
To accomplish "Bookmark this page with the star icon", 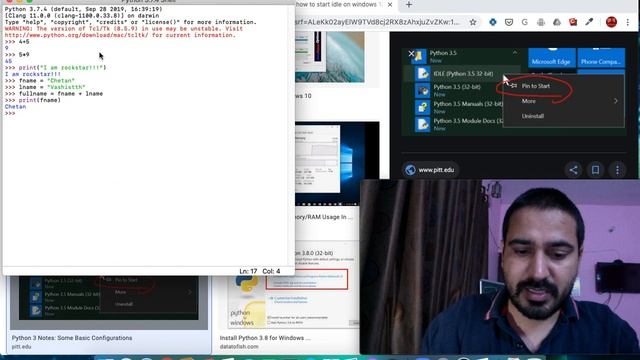I will pos(473,22).
